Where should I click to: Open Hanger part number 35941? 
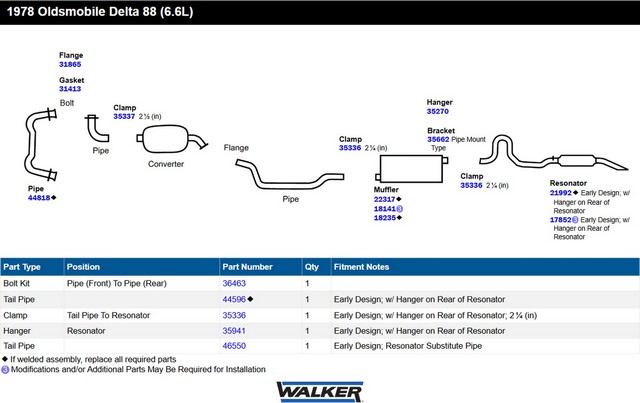(x=234, y=331)
